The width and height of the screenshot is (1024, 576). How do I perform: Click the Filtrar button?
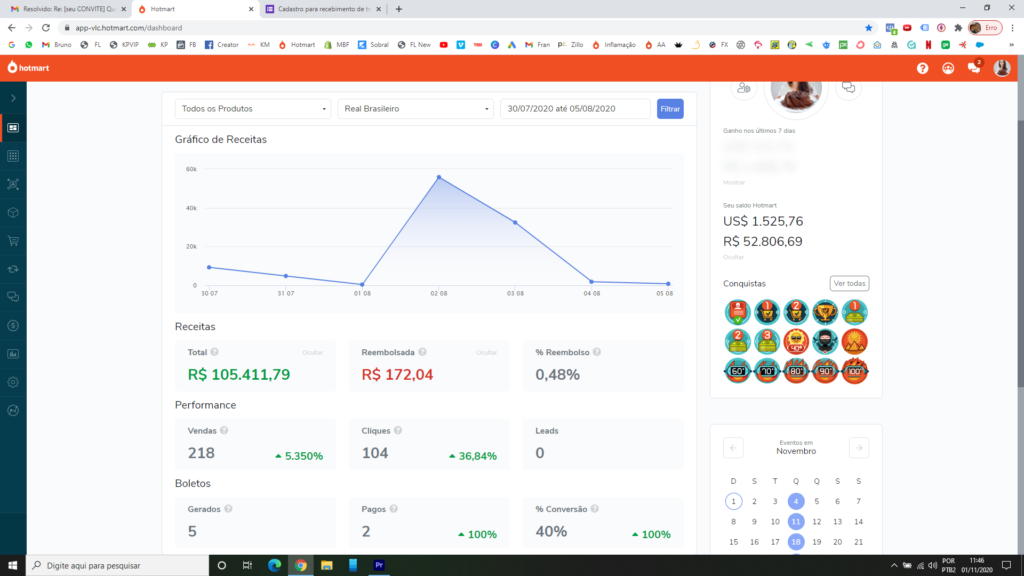pos(670,109)
